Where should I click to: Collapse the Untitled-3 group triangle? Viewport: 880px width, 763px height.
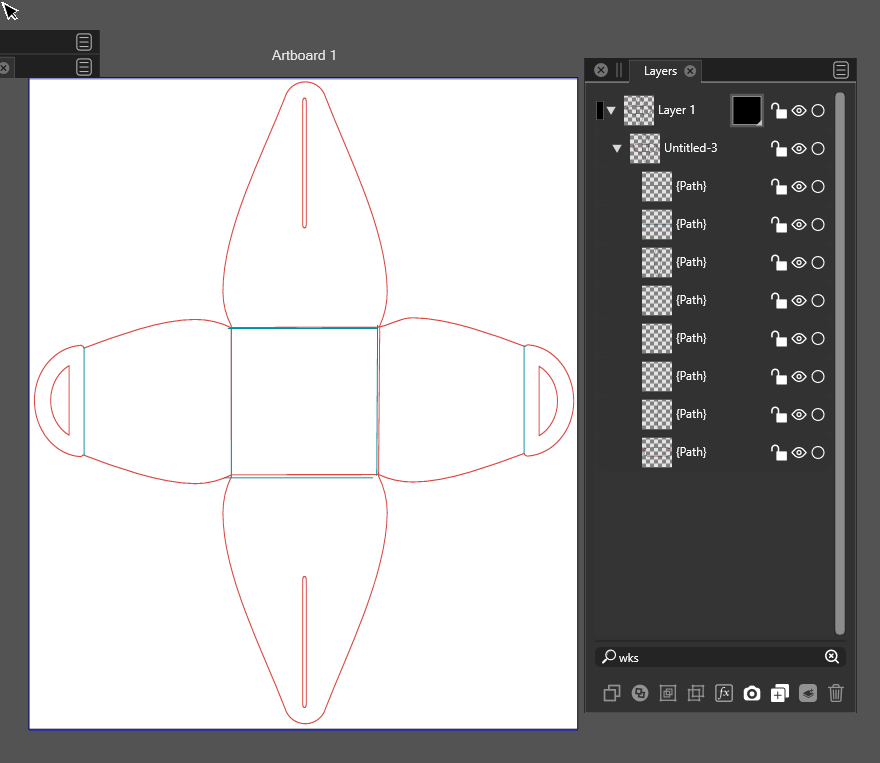click(x=617, y=149)
